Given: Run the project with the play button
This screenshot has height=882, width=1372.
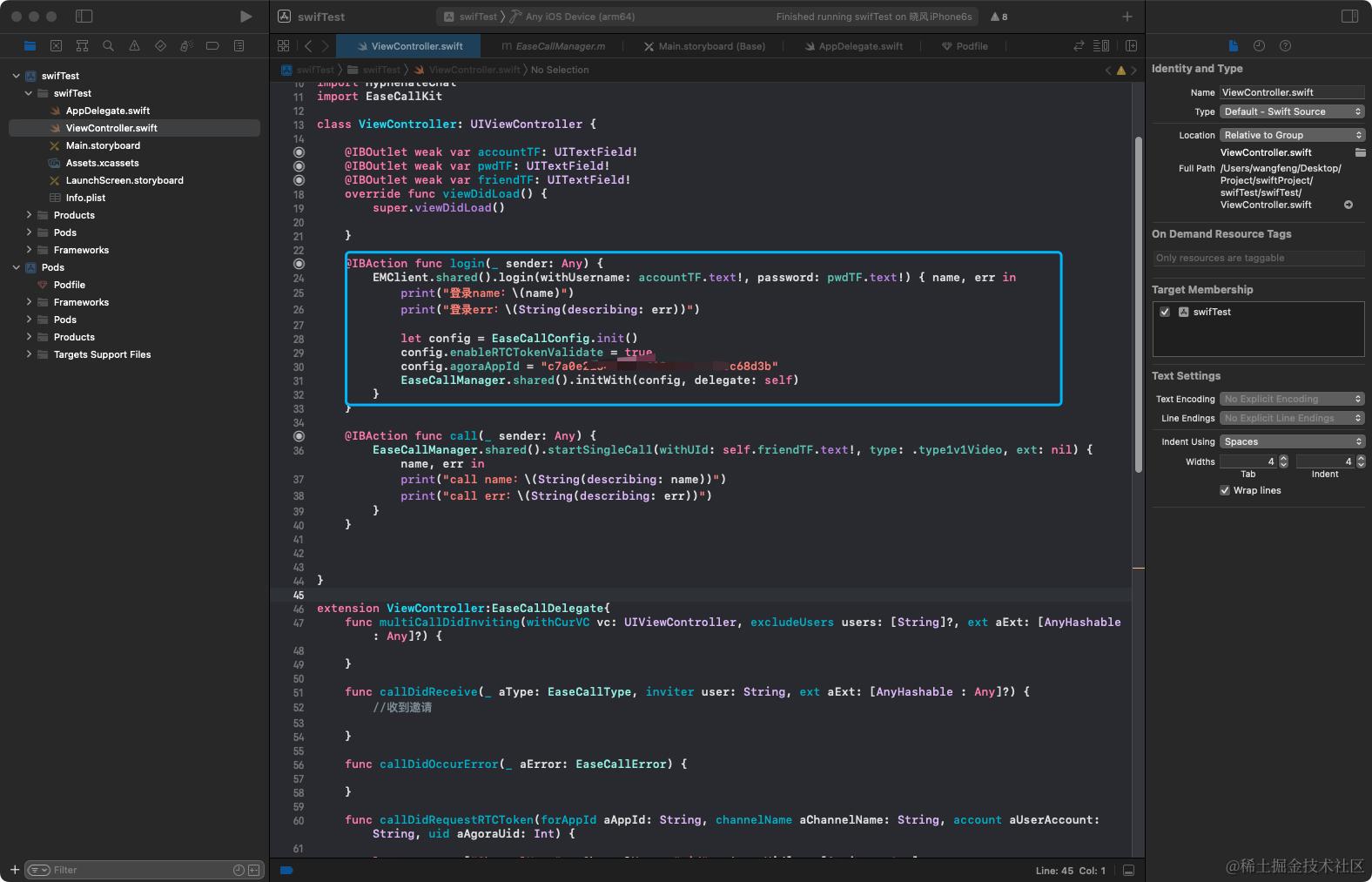Looking at the screenshot, I should (246, 17).
